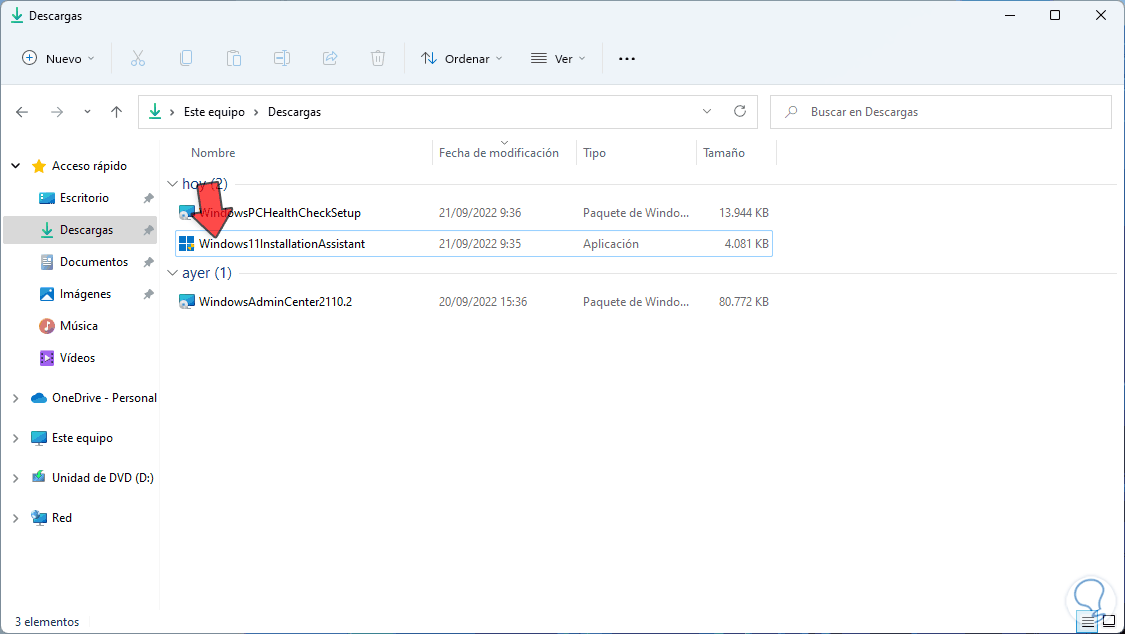Click the Windows11InstallationAssistant file icon
Viewport: 1125px width, 634px height.
click(187, 244)
